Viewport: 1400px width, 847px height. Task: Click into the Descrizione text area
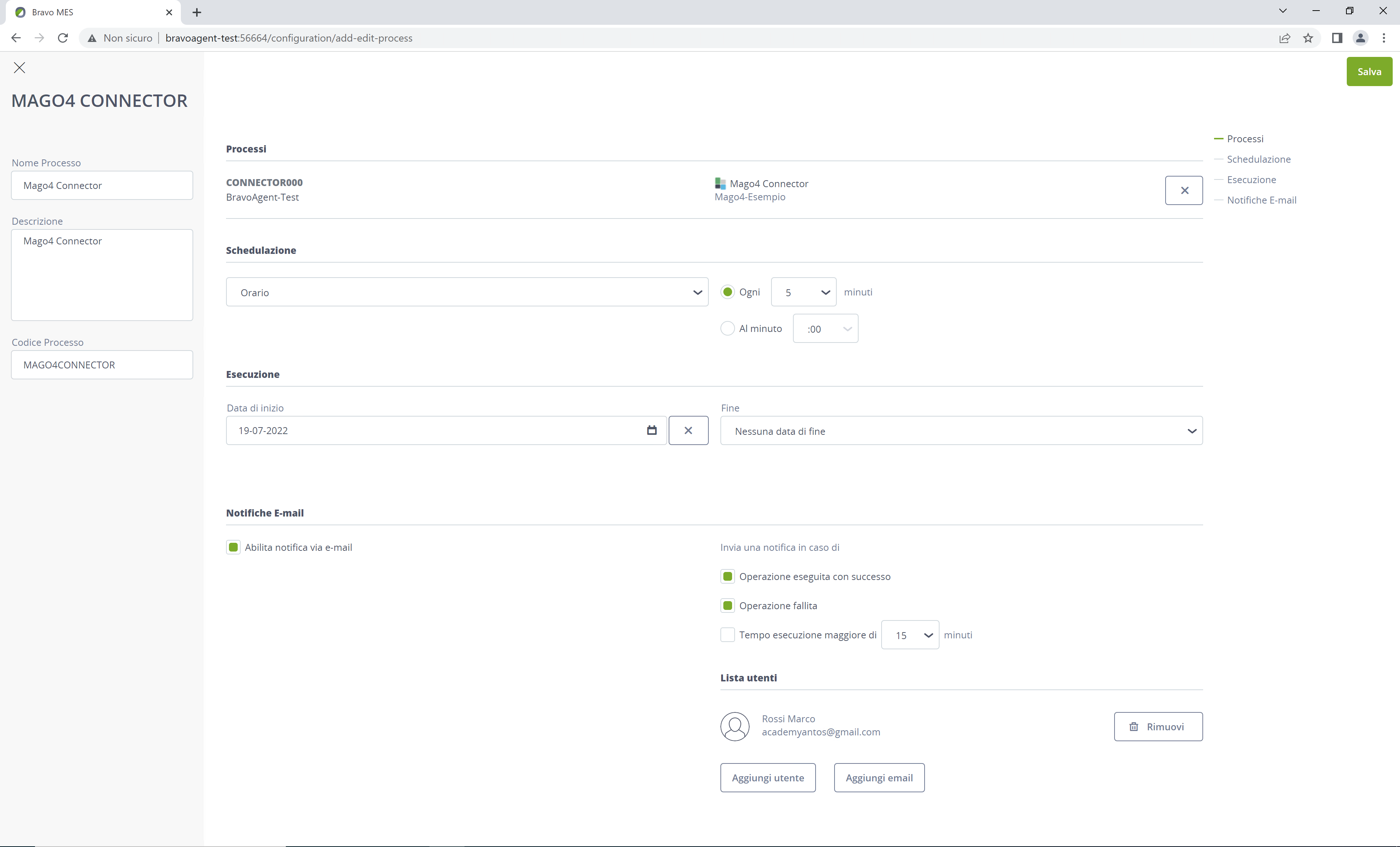[102, 275]
